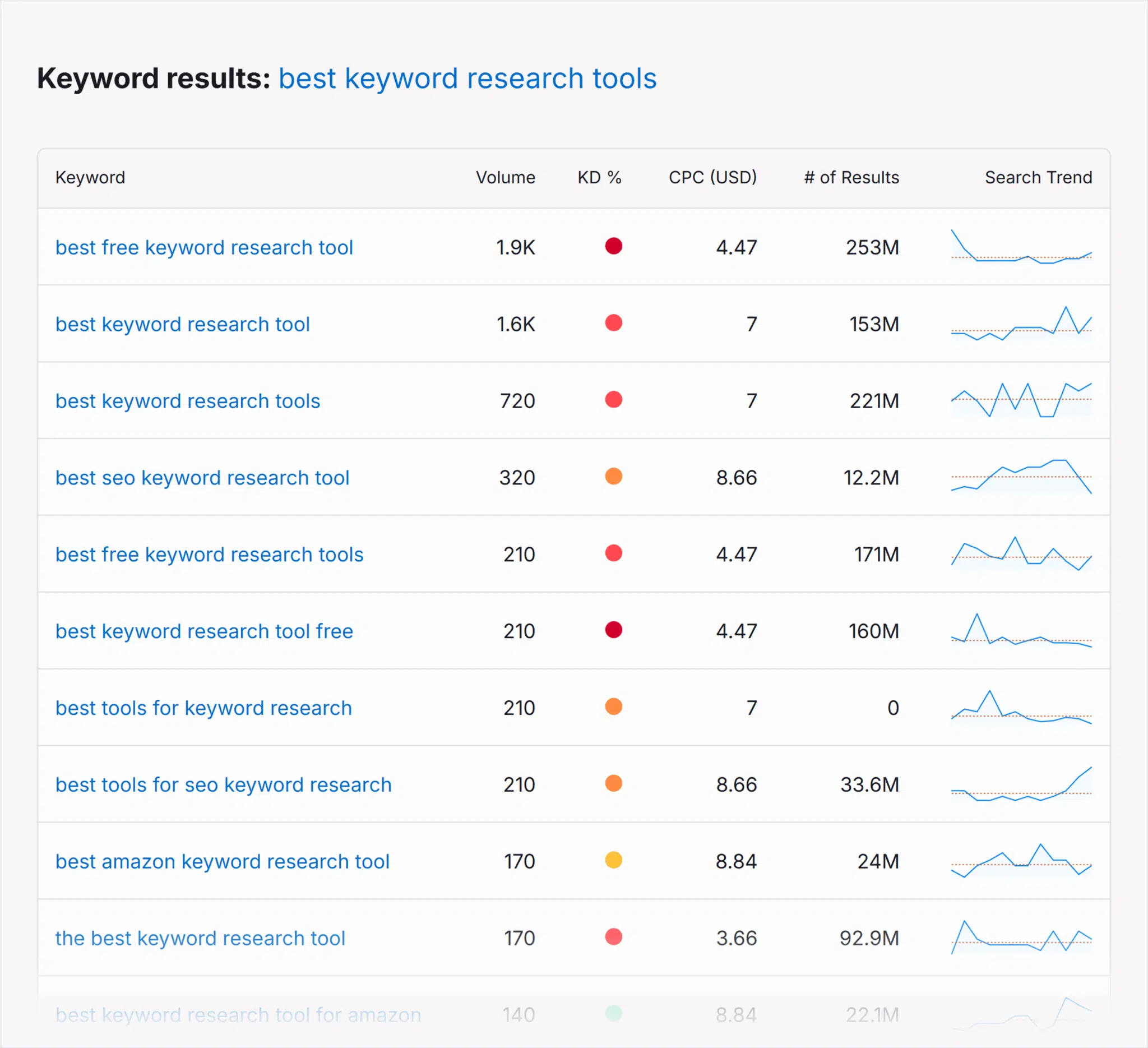Click orange KD dot for 'best tools for keyword research'
Screen dimensions: 1148x1048
tap(613, 707)
